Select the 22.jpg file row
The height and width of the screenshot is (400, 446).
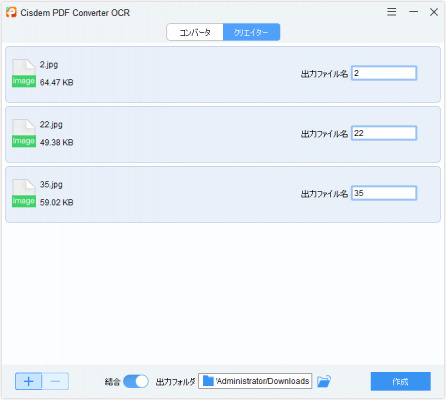pos(223,134)
